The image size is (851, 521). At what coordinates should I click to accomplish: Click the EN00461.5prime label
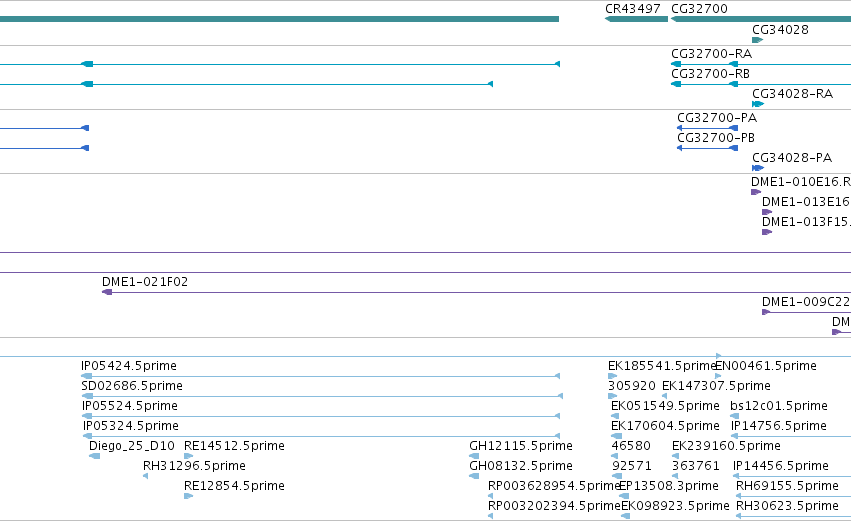[x=766, y=366]
